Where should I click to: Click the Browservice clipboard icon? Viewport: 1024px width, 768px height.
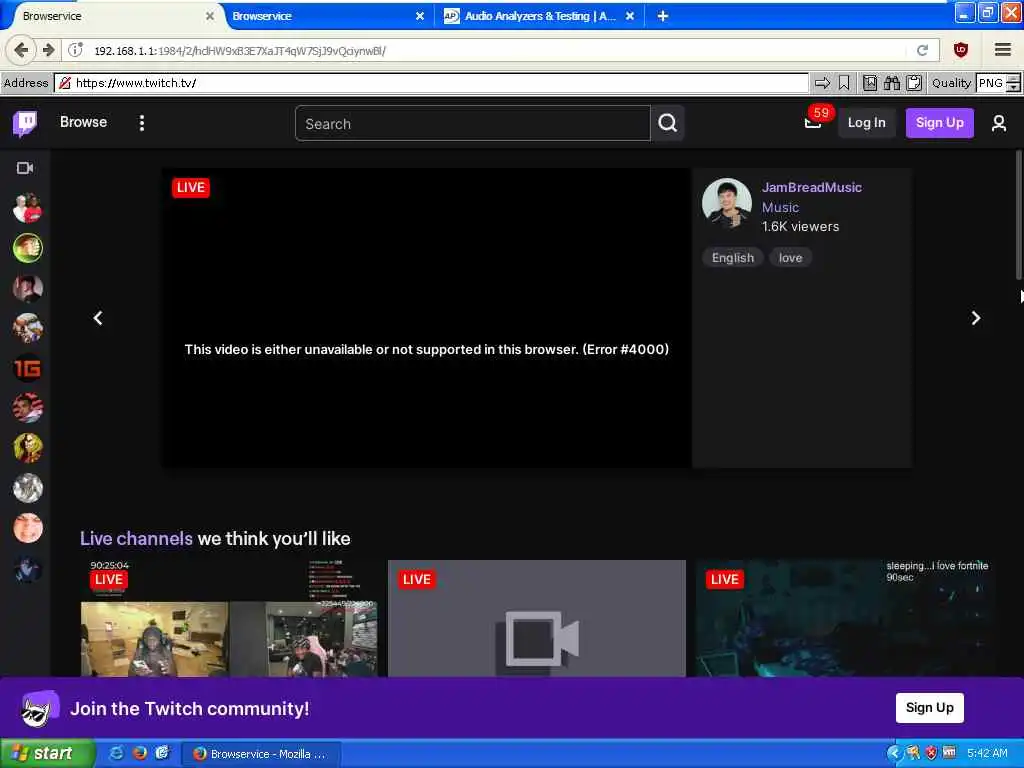tap(914, 83)
